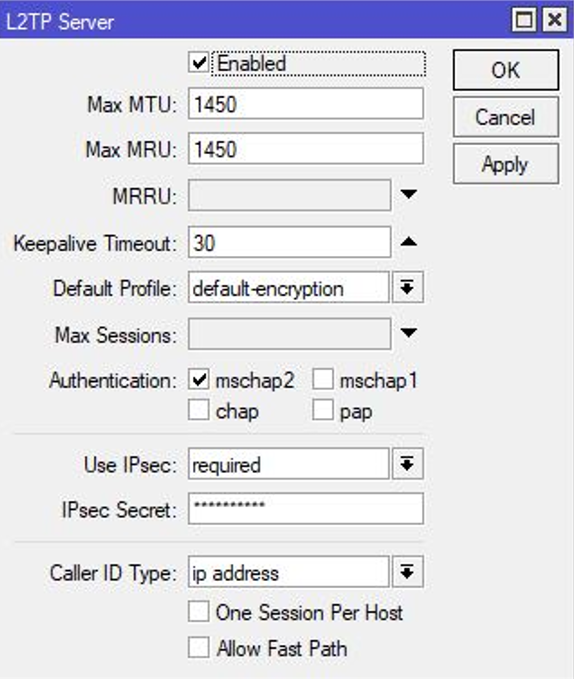Click the Apply button
Screen dimensions: 574x679
pyautogui.click(x=506, y=164)
